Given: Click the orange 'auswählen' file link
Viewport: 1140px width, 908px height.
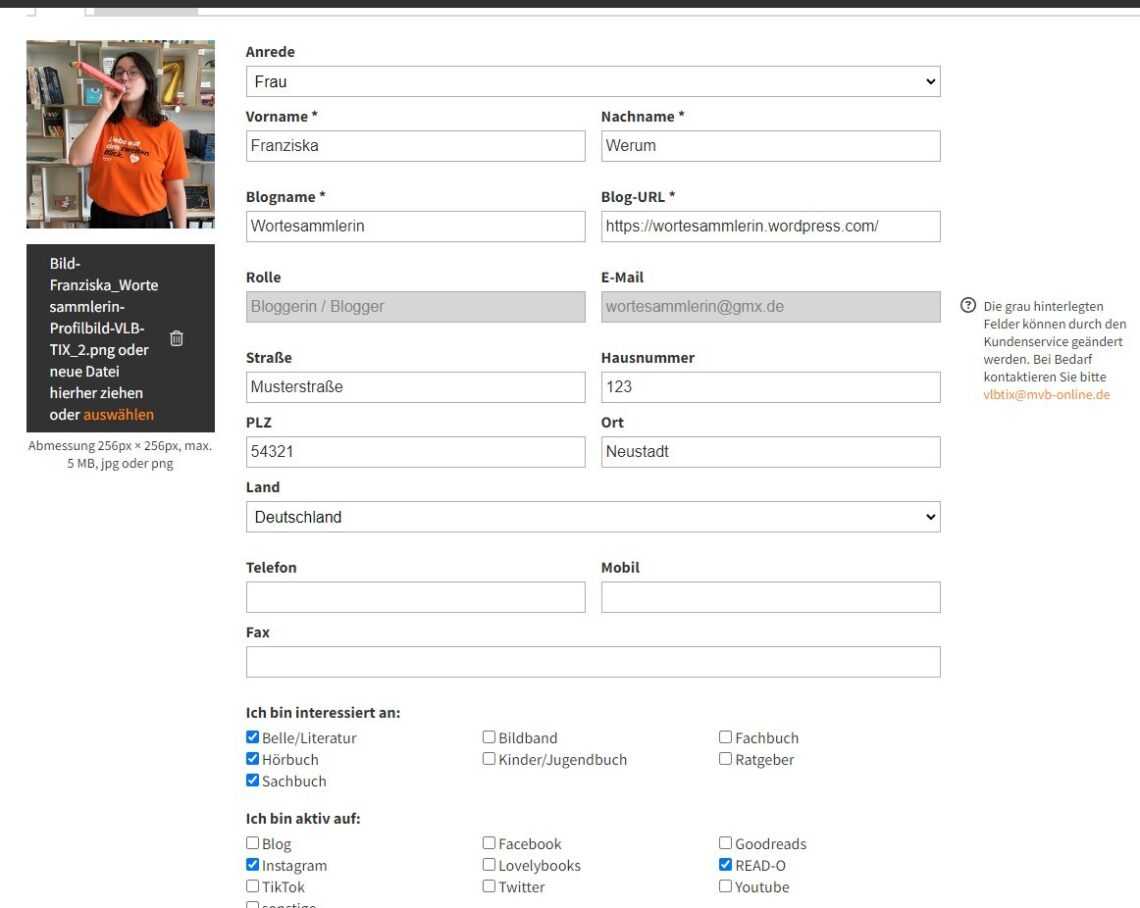Looking at the screenshot, I should point(118,414).
